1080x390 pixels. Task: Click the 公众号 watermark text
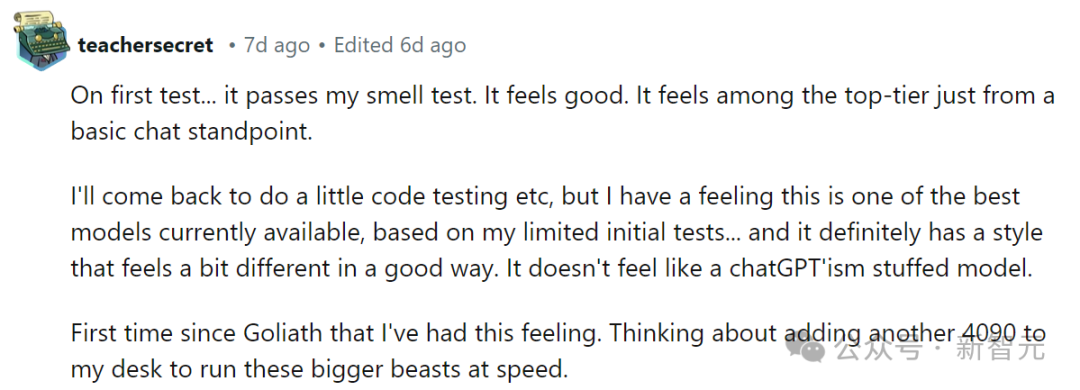coord(877,349)
